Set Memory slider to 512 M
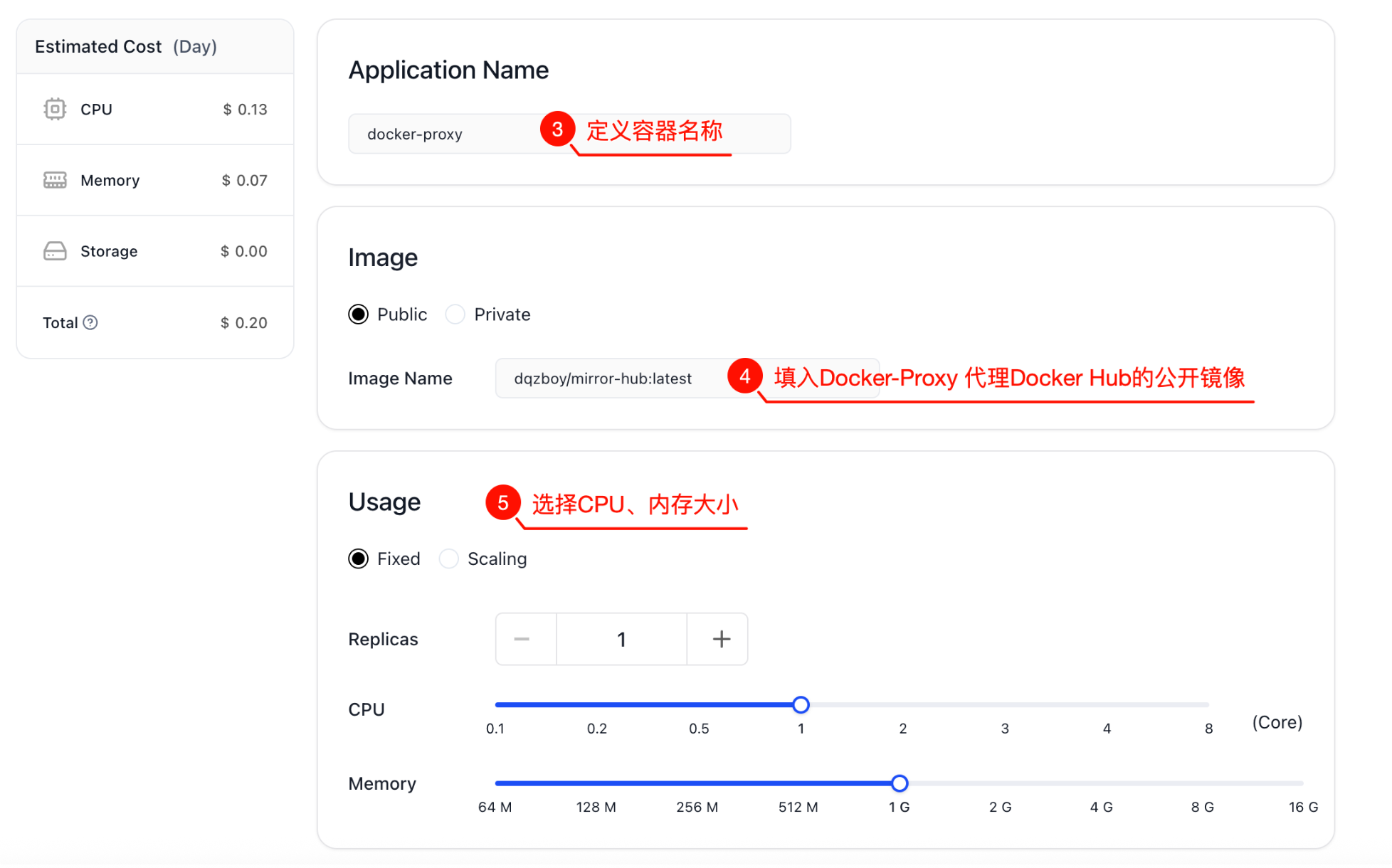This screenshot has width=1392, height=868. 798,783
